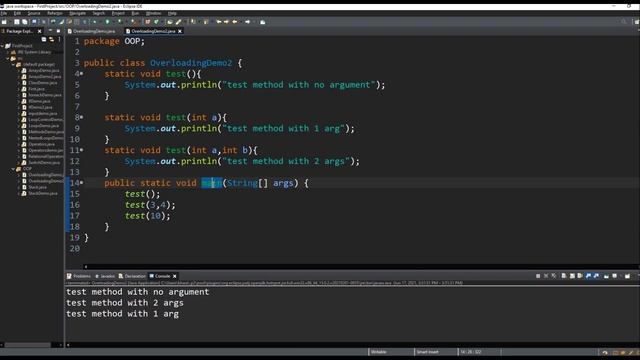
Task: Open the File menu
Action: tap(4, 13)
